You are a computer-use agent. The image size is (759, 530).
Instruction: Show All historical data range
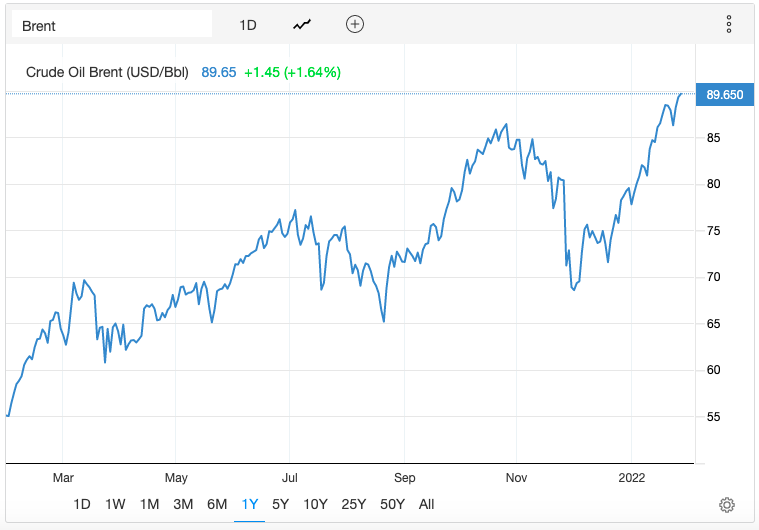427,504
